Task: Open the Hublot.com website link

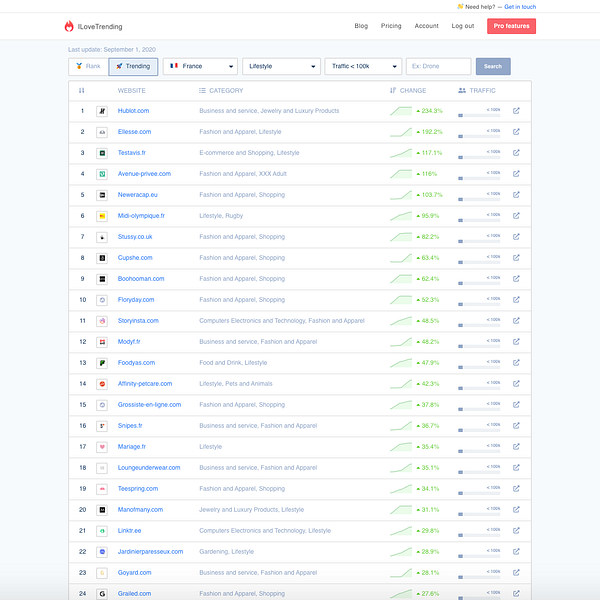Action: pos(133,111)
